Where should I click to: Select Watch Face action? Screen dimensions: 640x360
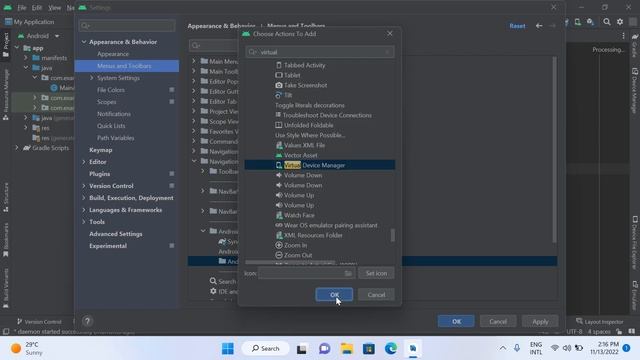pyautogui.click(x=299, y=215)
